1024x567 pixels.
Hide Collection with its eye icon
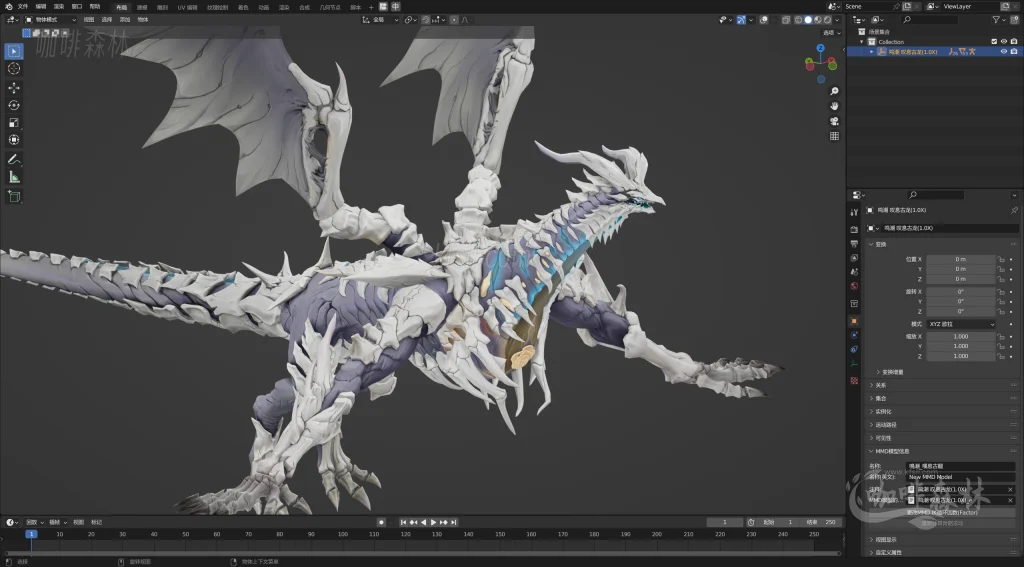click(x=1004, y=42)
